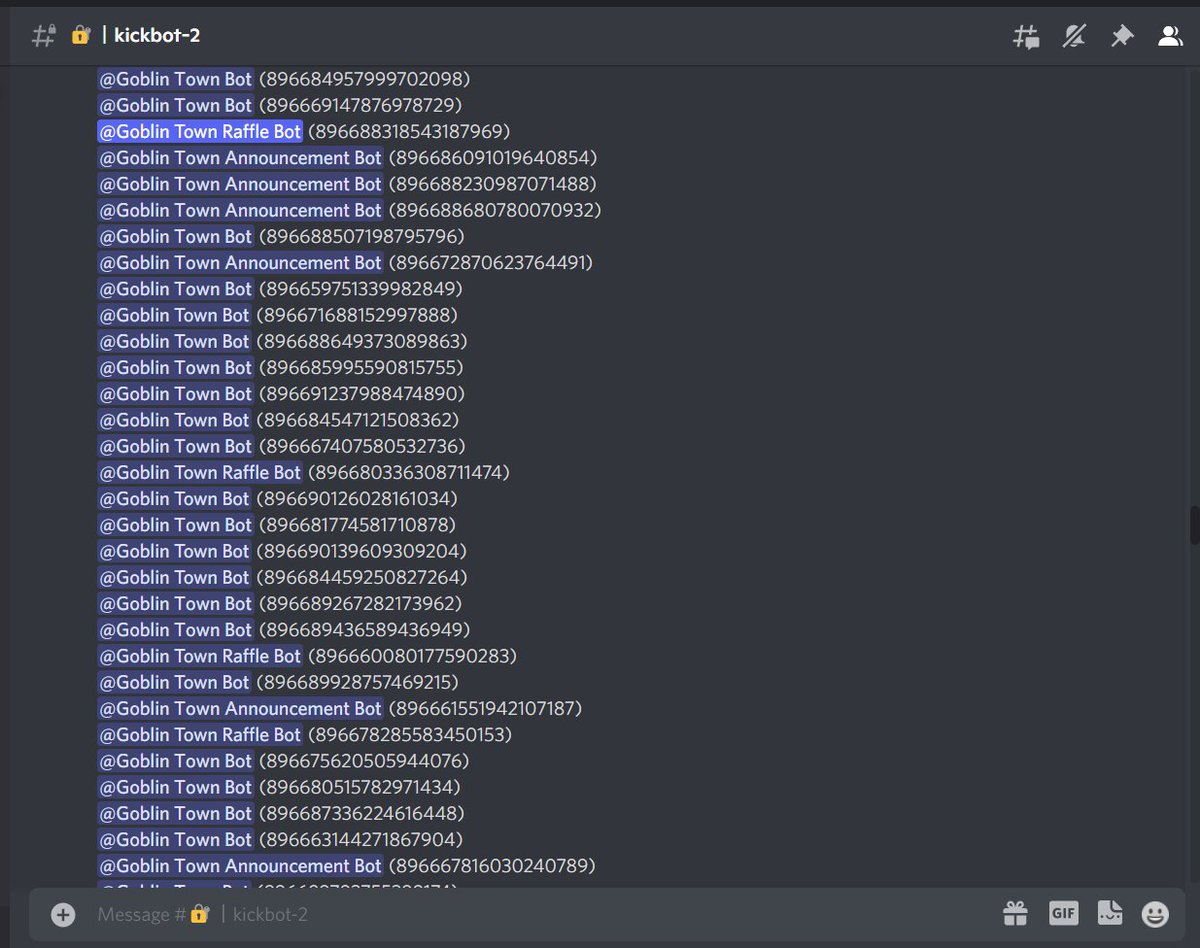Open the emoji picker

pyautogui.click(x=1155, y=913)
